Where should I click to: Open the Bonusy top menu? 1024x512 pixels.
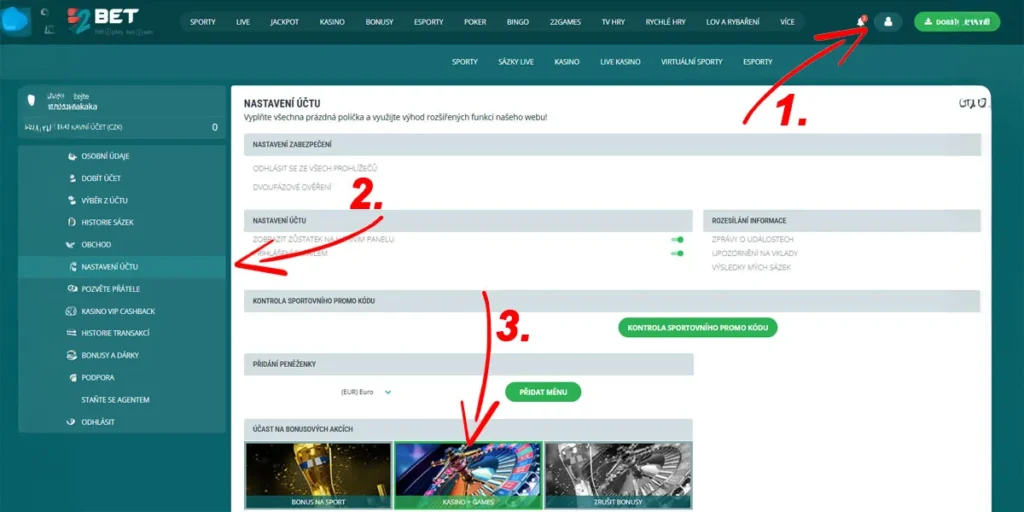pos(379,22)
